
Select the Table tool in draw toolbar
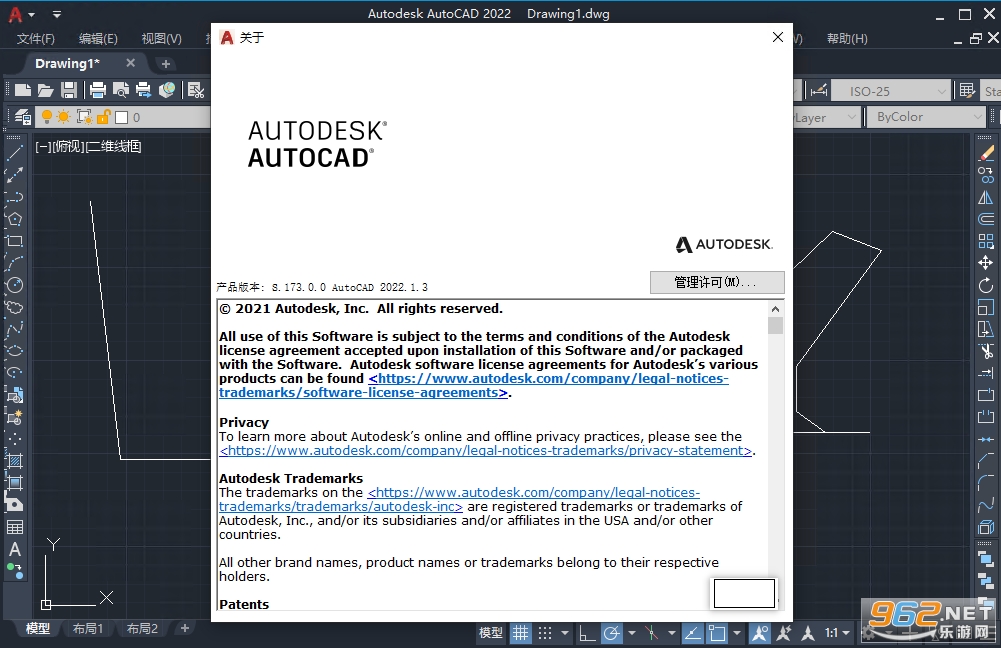point(14,527)
